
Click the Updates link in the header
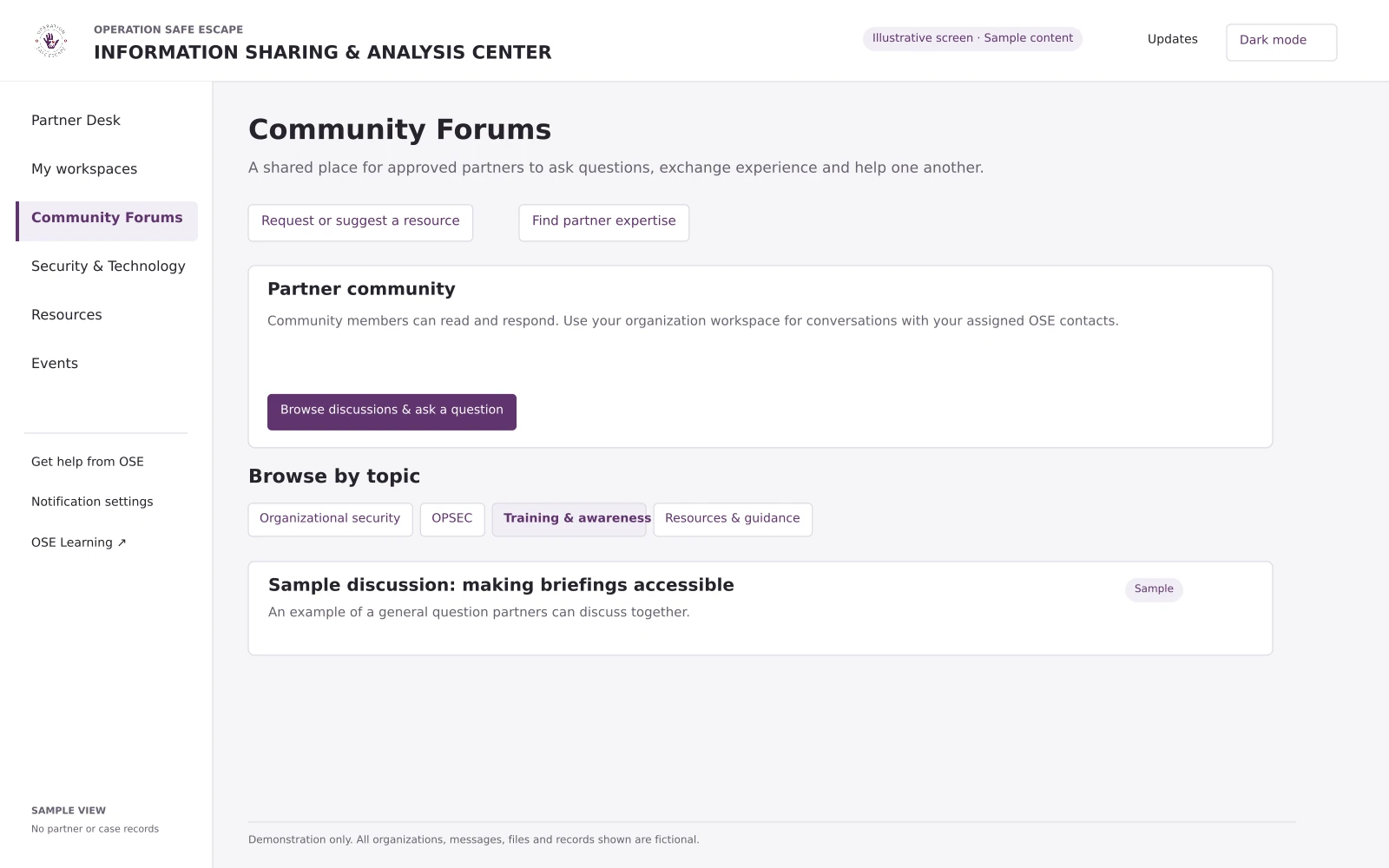(1172, 39)
